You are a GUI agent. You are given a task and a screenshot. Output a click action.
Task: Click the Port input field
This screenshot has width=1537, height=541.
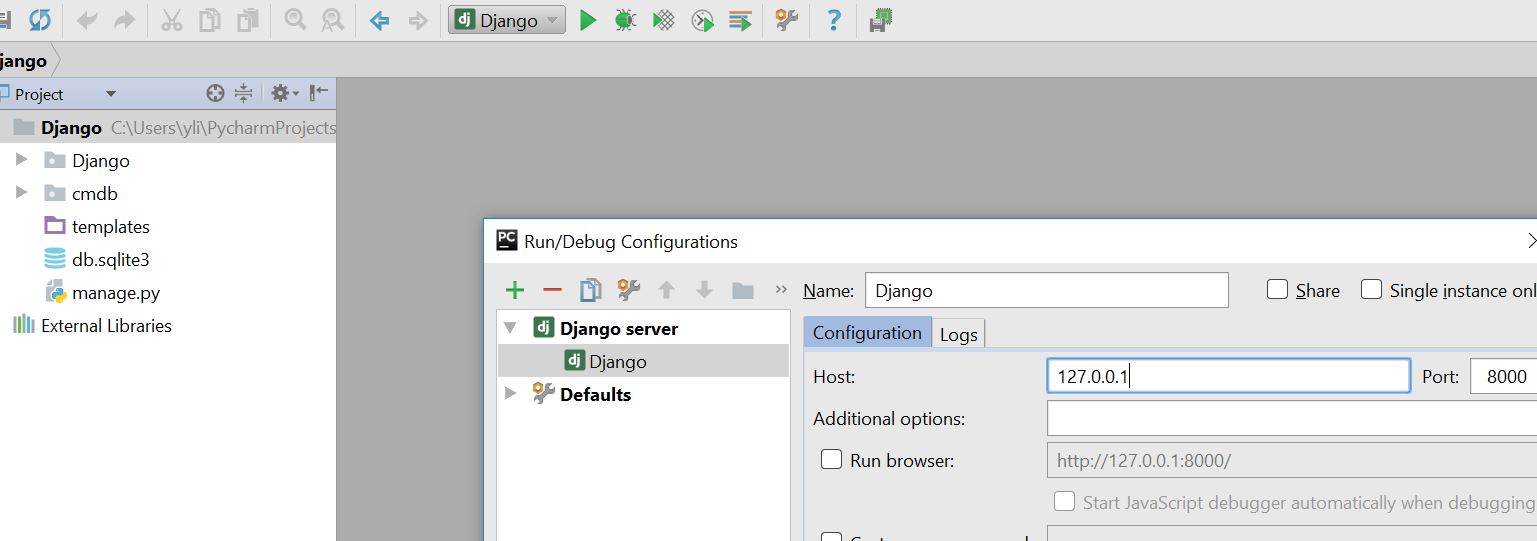pos(1504,376)
